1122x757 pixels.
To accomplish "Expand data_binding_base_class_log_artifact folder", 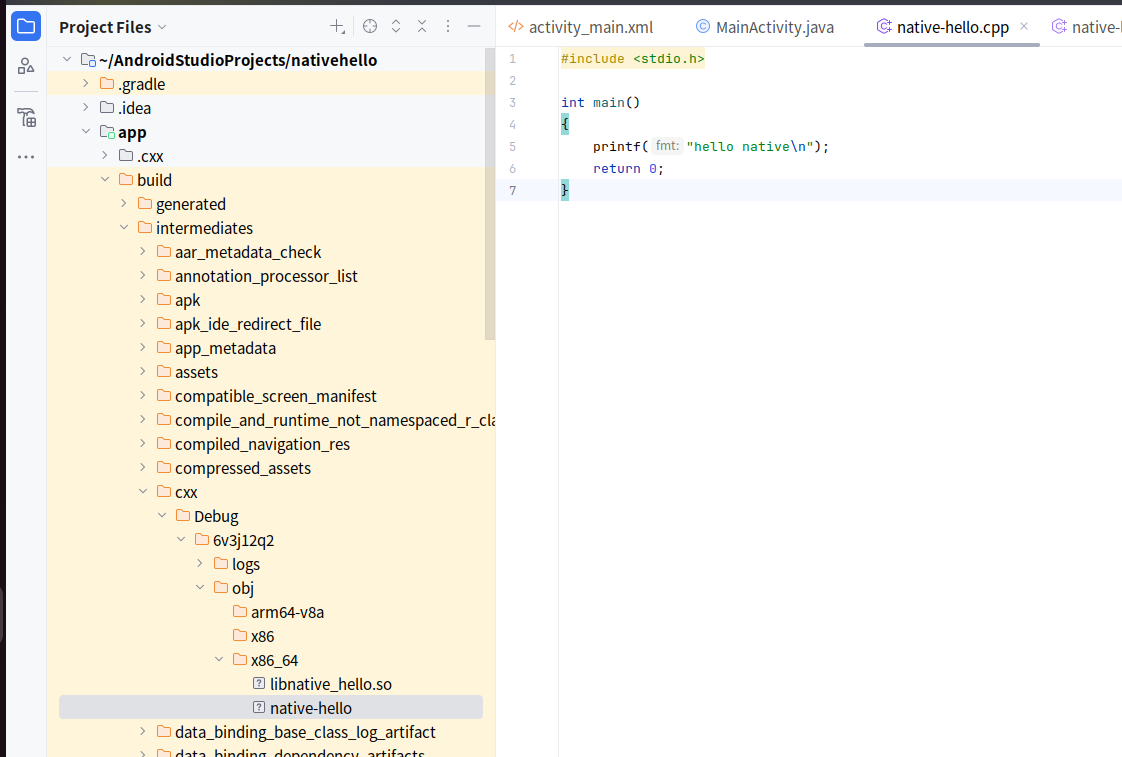I will (x=143, y=731).
